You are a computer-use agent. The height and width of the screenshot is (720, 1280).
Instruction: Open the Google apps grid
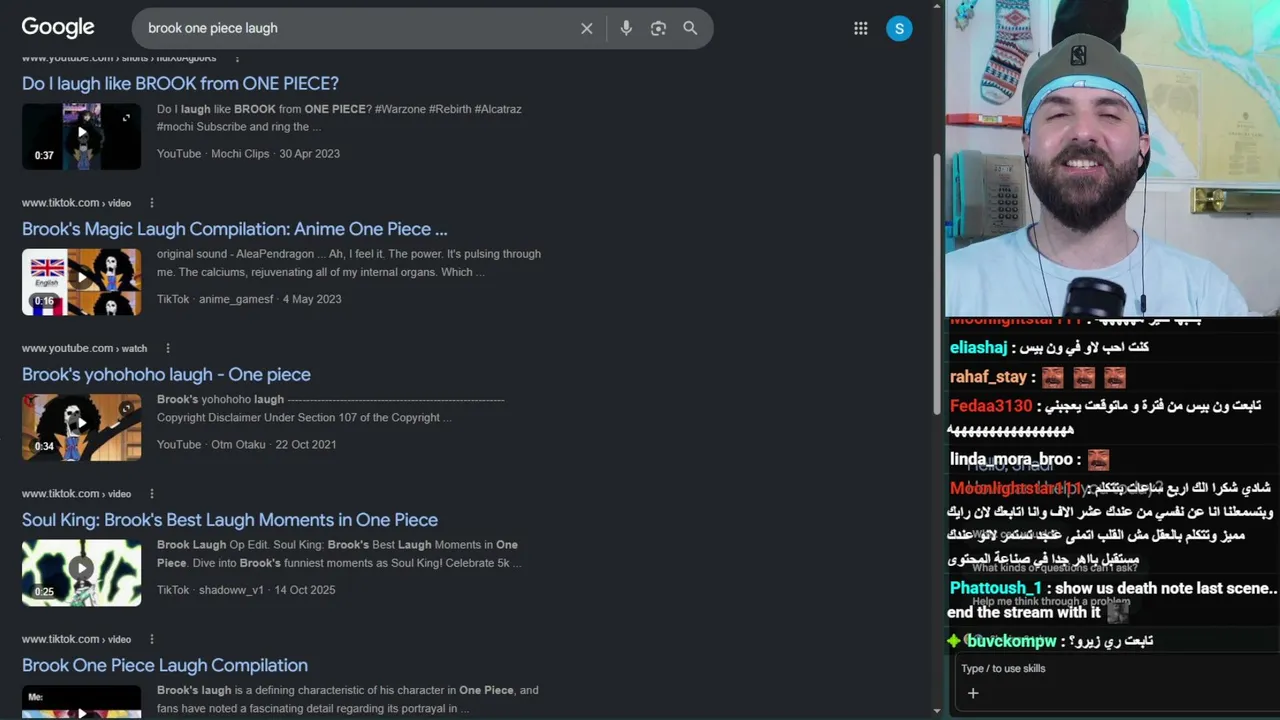point(861,28)
